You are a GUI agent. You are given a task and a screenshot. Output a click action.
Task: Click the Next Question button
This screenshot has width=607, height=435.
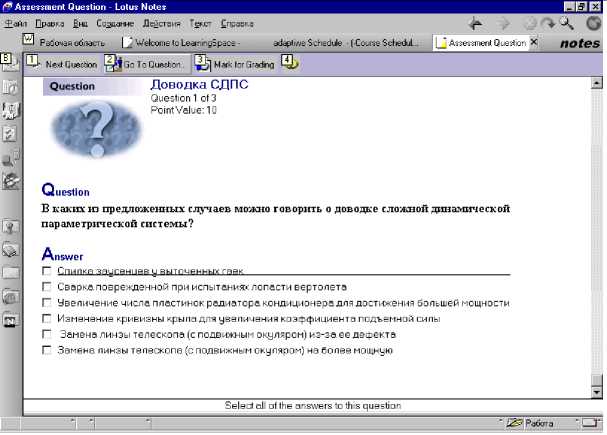[x=62, y=64]
